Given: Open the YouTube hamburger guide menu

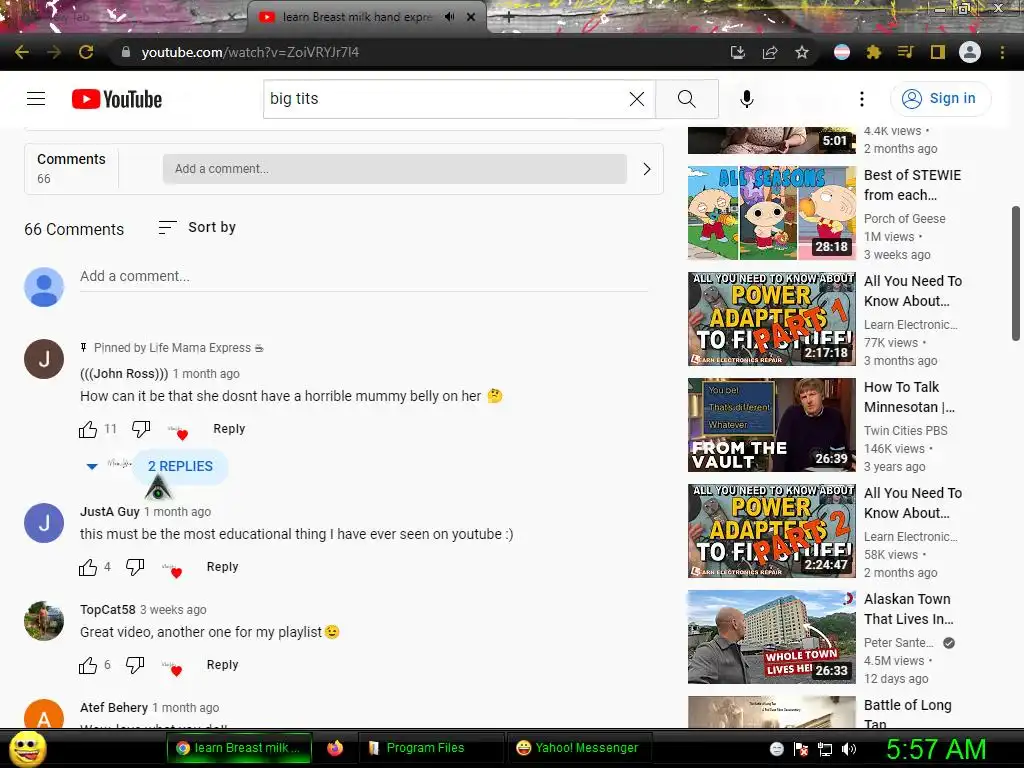Looking at the screenshot, I should (36, 99).
